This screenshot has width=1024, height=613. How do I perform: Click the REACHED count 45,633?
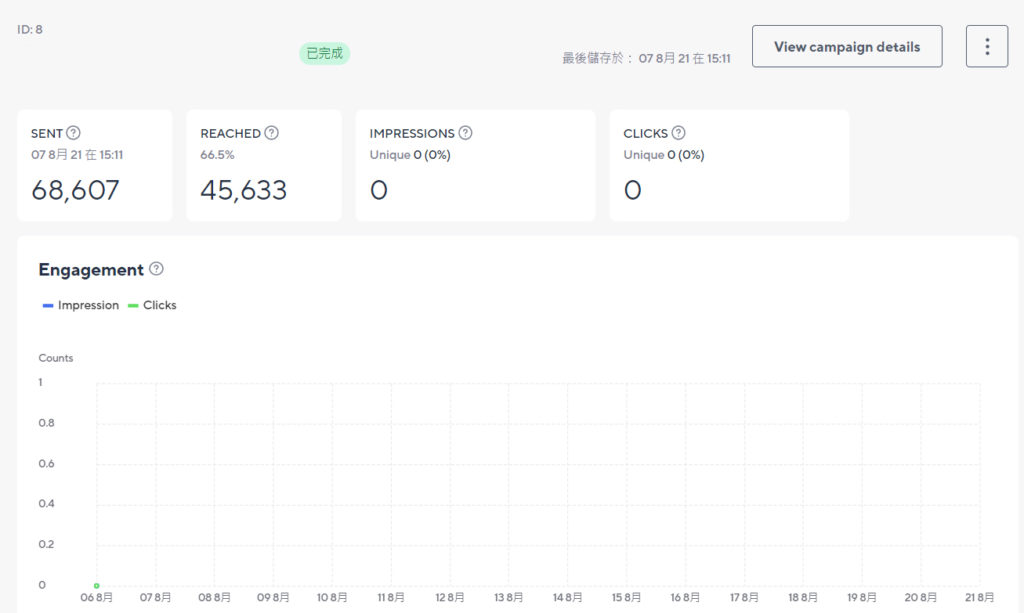coord(243,190)
